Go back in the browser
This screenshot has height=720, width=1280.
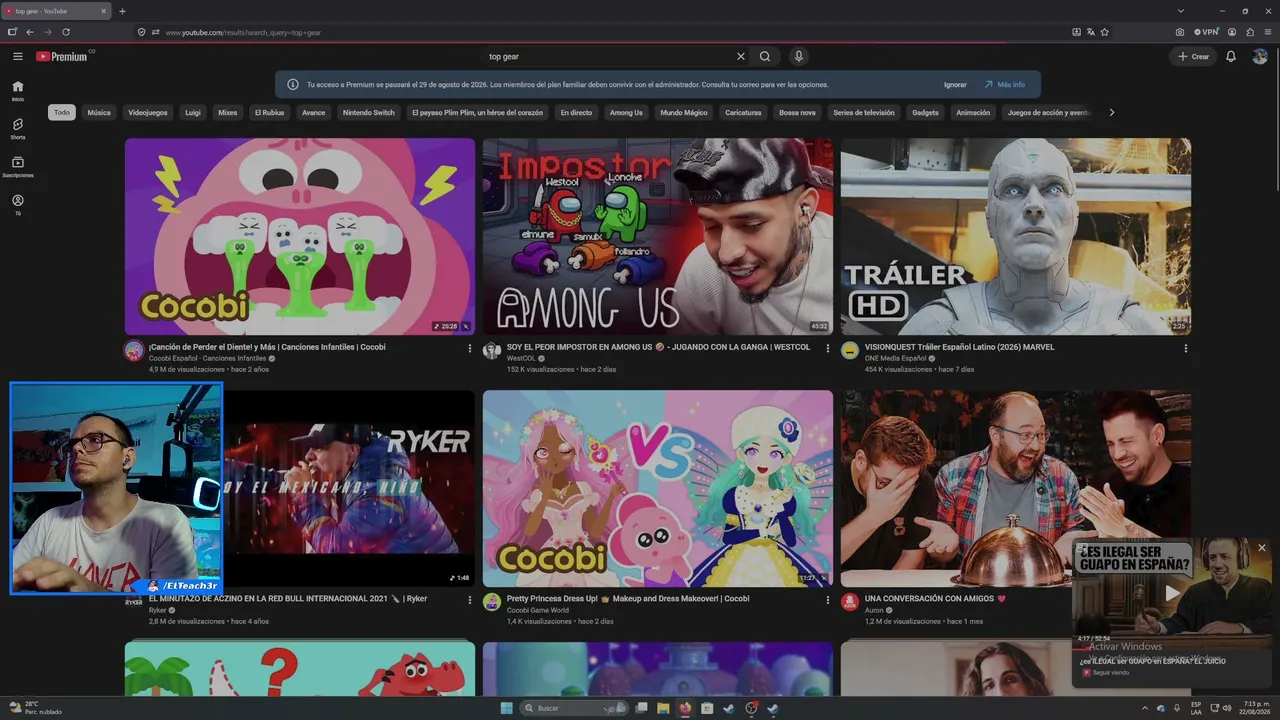(30, 32)
